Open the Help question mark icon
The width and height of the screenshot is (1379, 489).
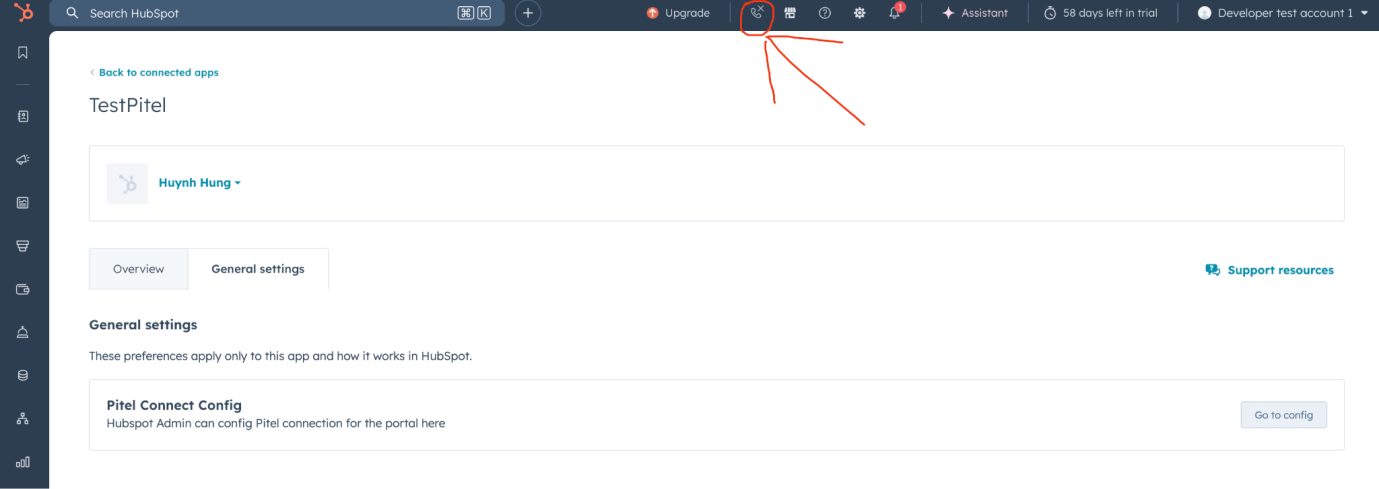coord(825,13)
